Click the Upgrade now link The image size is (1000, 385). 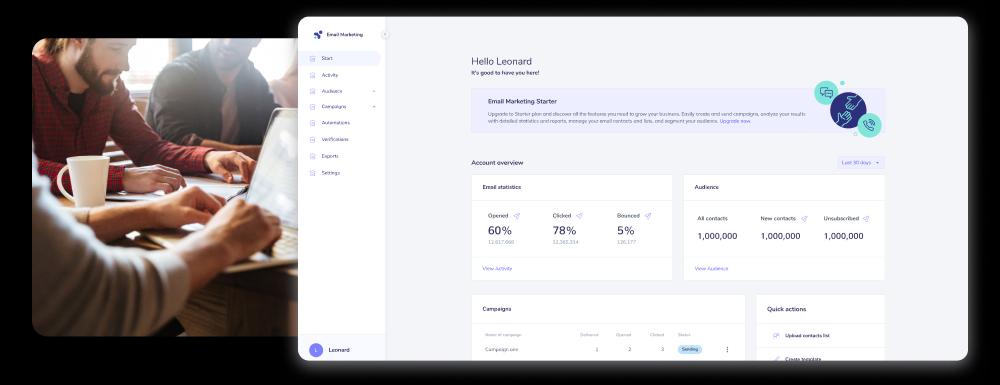click(x=735, y=121)
